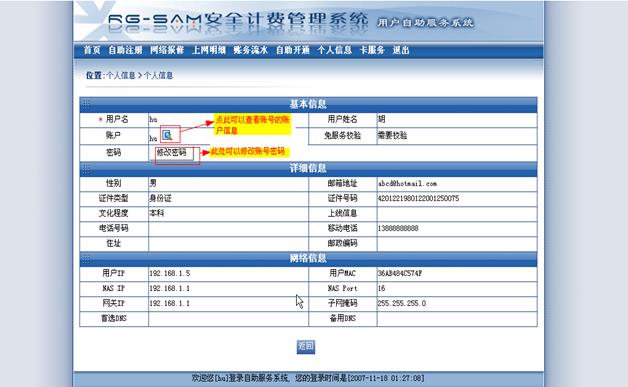Open the 卡服务 card service menu
Viewport: 628px width, 387px height.
372,50
